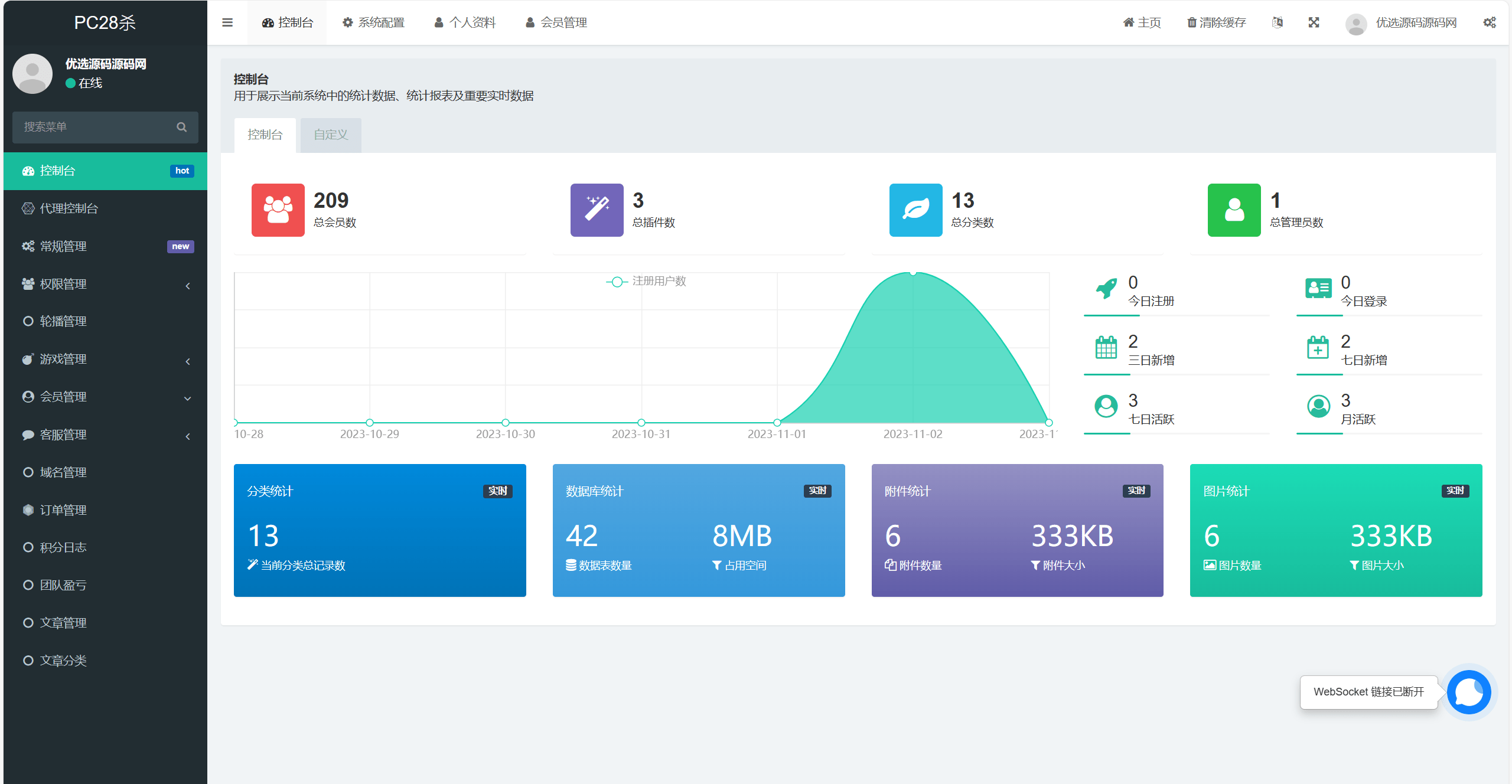Screen dimensions: 1512x784
Task: Open the 系统配置 top navigation tab
Action: 374,23
